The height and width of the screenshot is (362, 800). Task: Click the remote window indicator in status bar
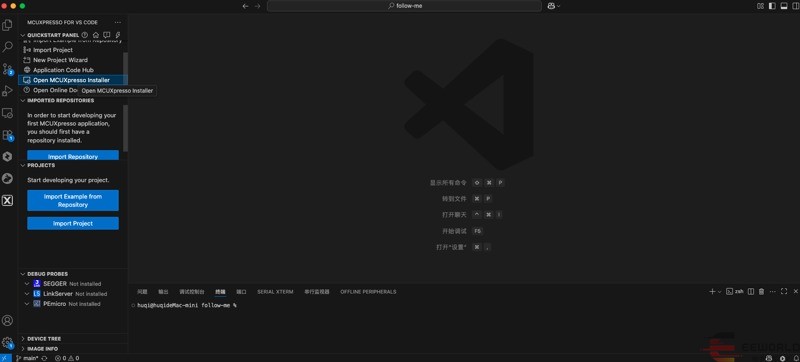(5, 358)
